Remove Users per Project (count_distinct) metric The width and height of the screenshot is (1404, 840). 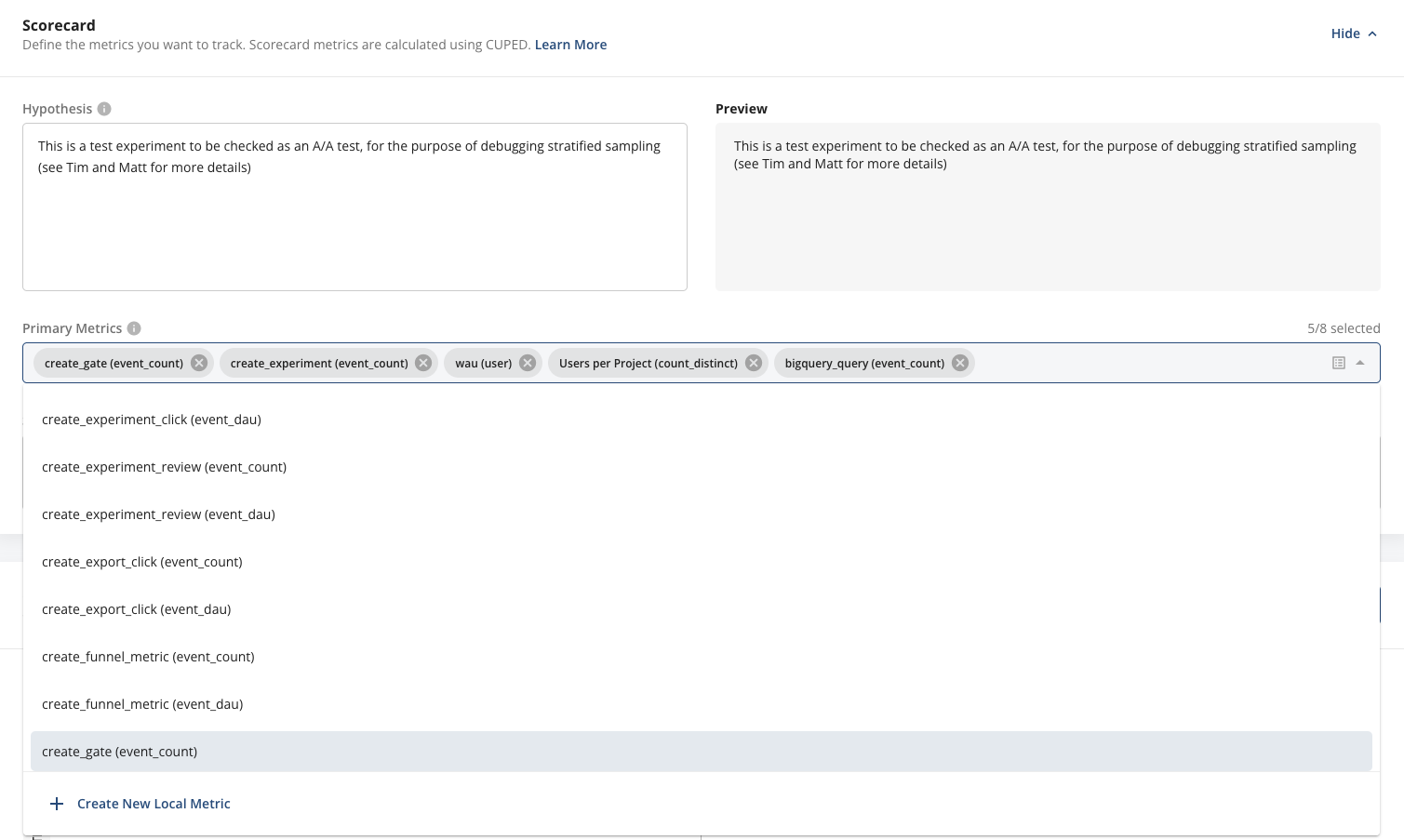(753, 363)
